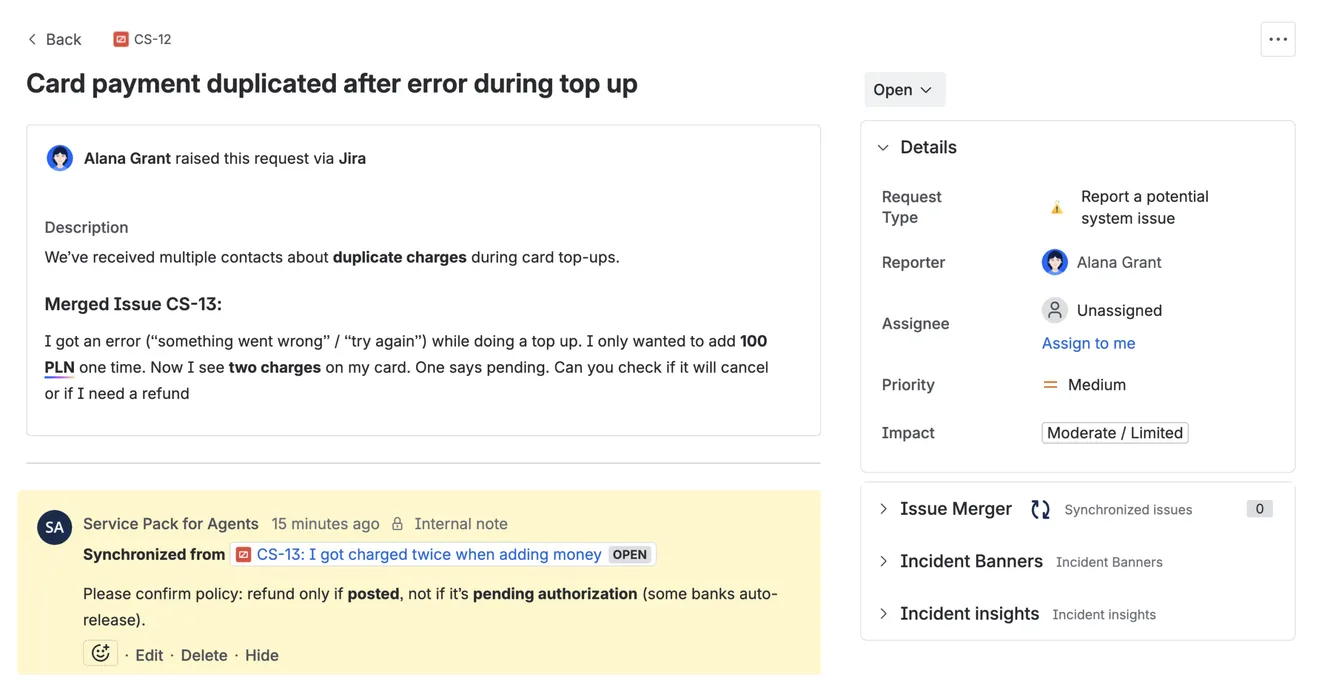1322x700 pixels.
Task: Hide the internal note comment
Action: (262, 655)
